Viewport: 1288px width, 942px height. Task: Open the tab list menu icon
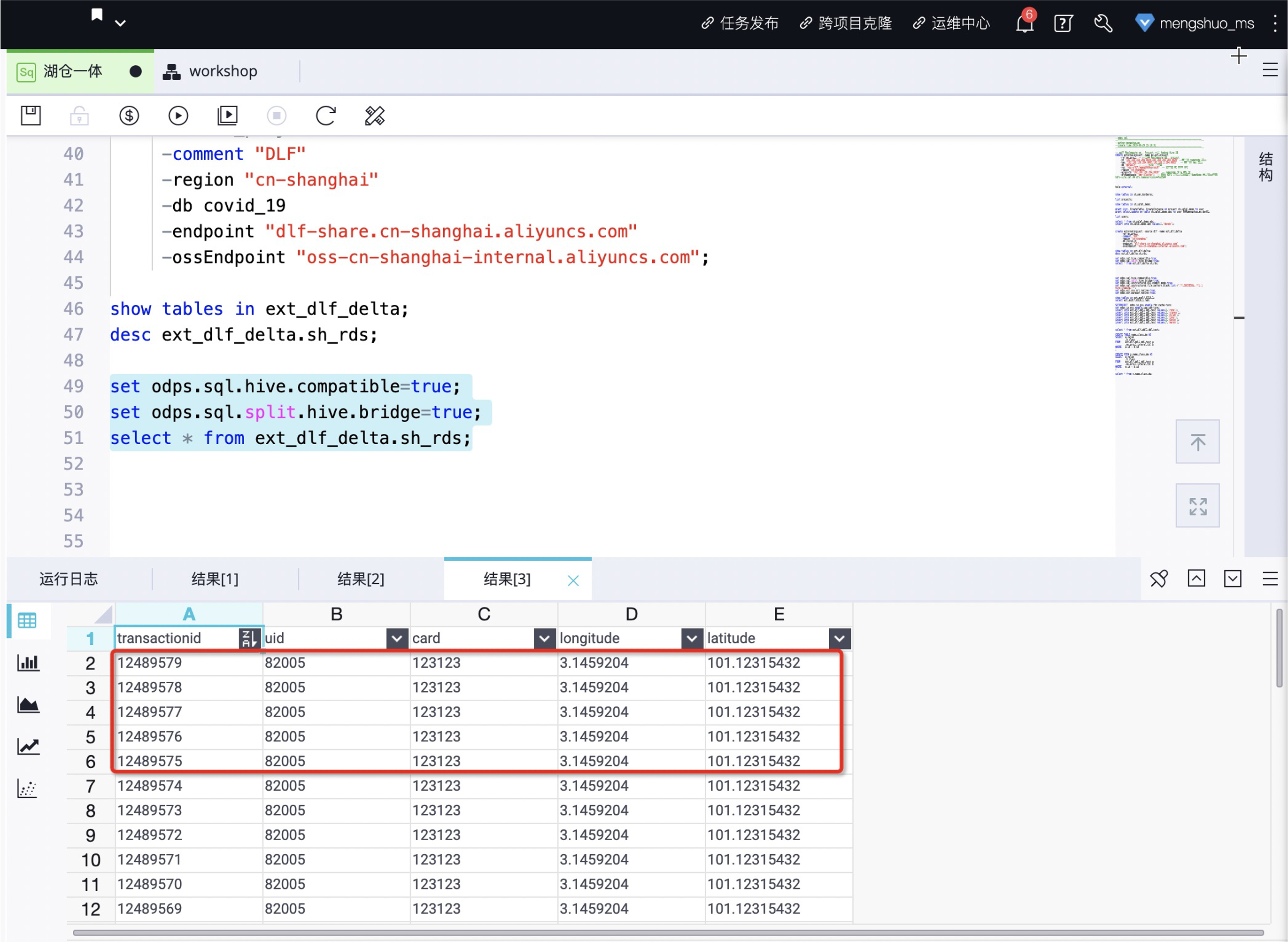1270,70
